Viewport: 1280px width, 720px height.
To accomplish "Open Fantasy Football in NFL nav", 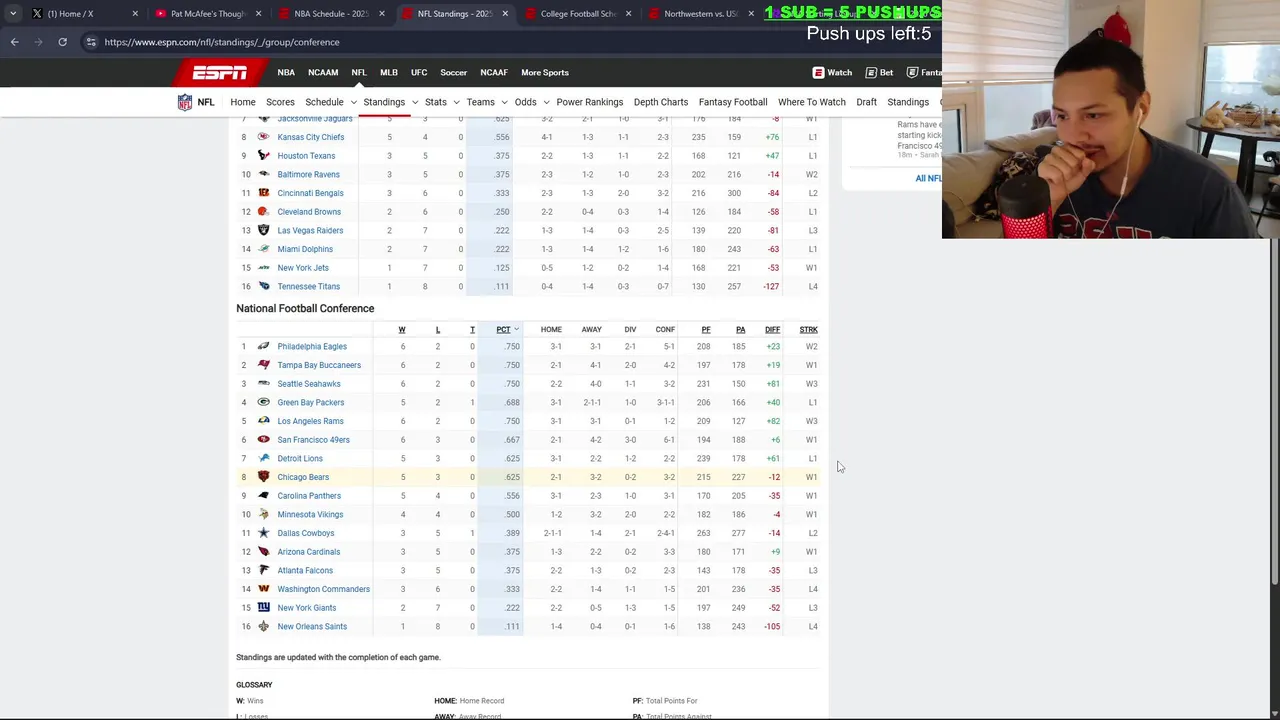I will point(733,102).
